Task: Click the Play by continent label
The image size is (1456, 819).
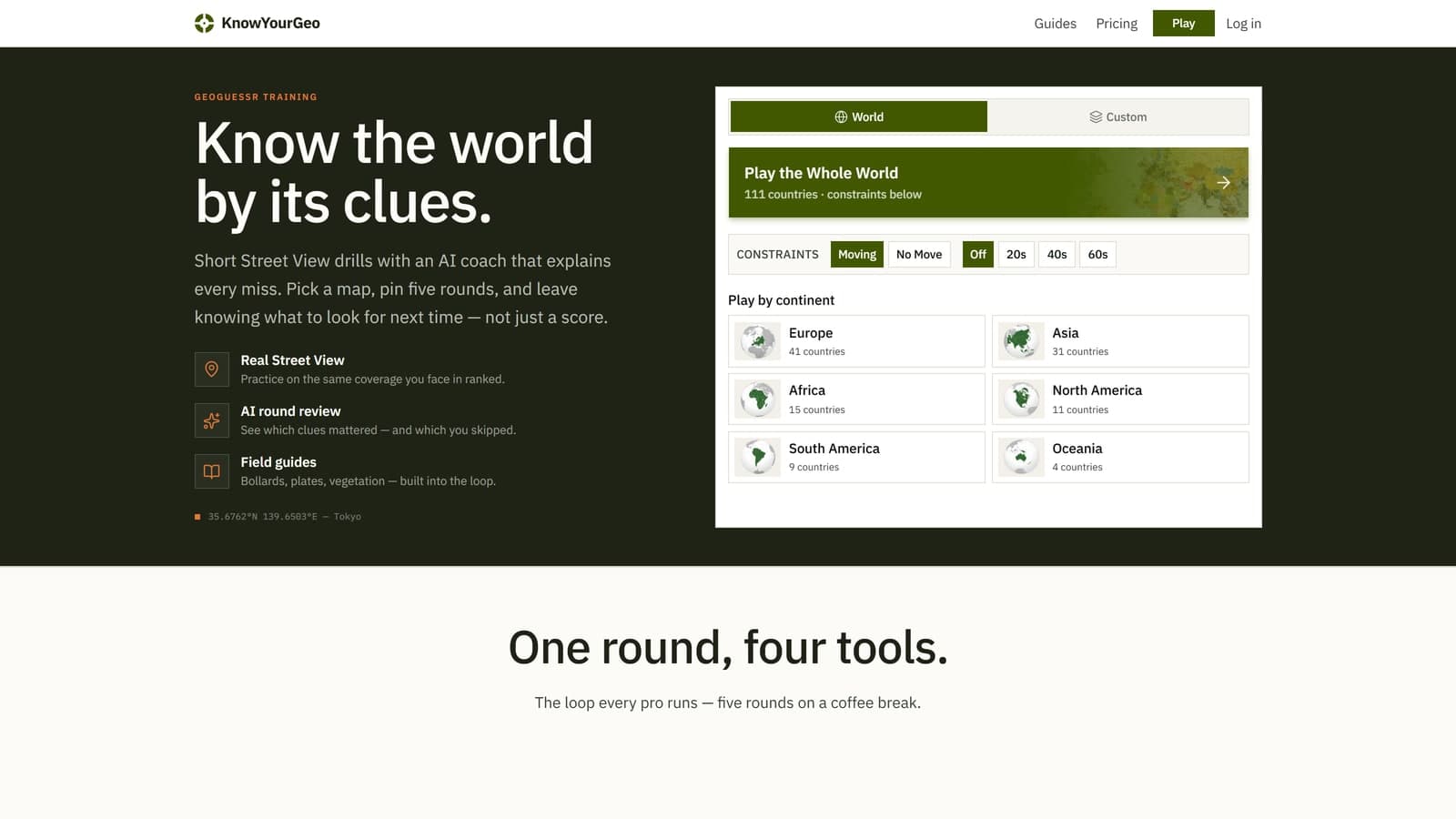Action: tap(781, 300)
